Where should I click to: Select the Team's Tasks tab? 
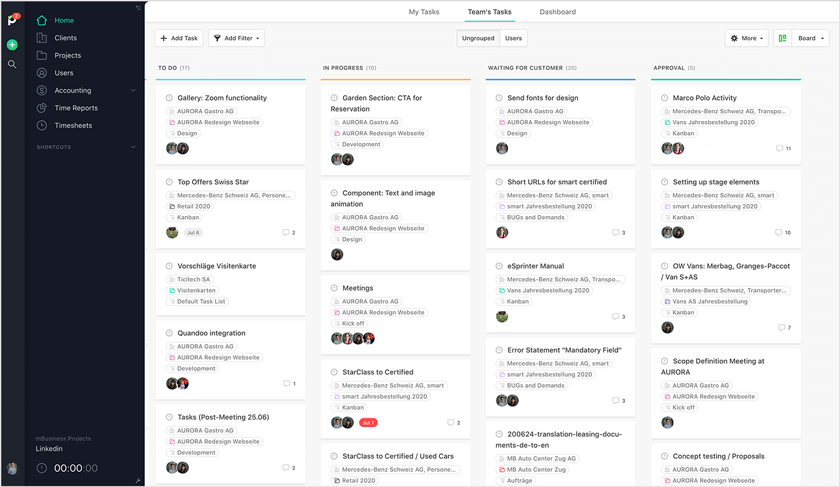[x=490, y=12]
